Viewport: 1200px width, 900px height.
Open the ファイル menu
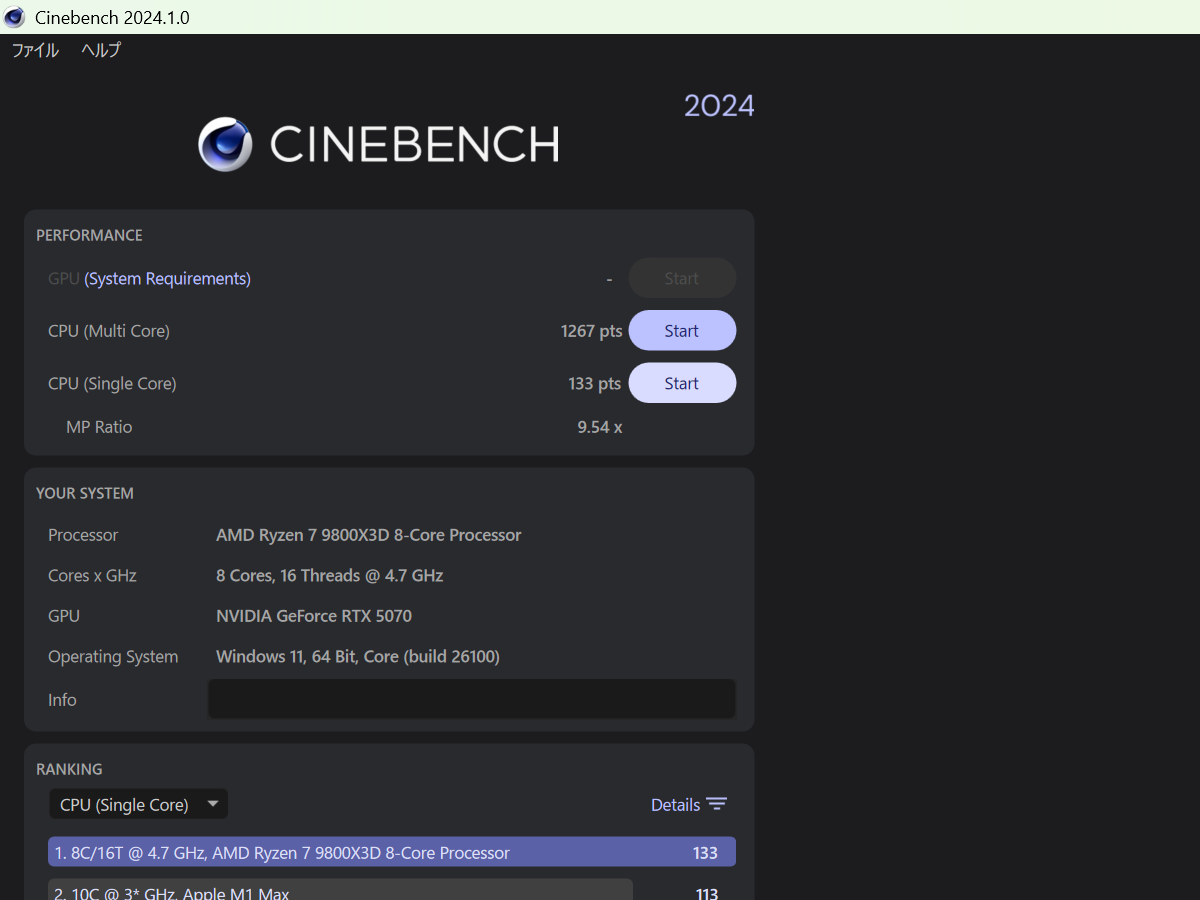point(35,50)
